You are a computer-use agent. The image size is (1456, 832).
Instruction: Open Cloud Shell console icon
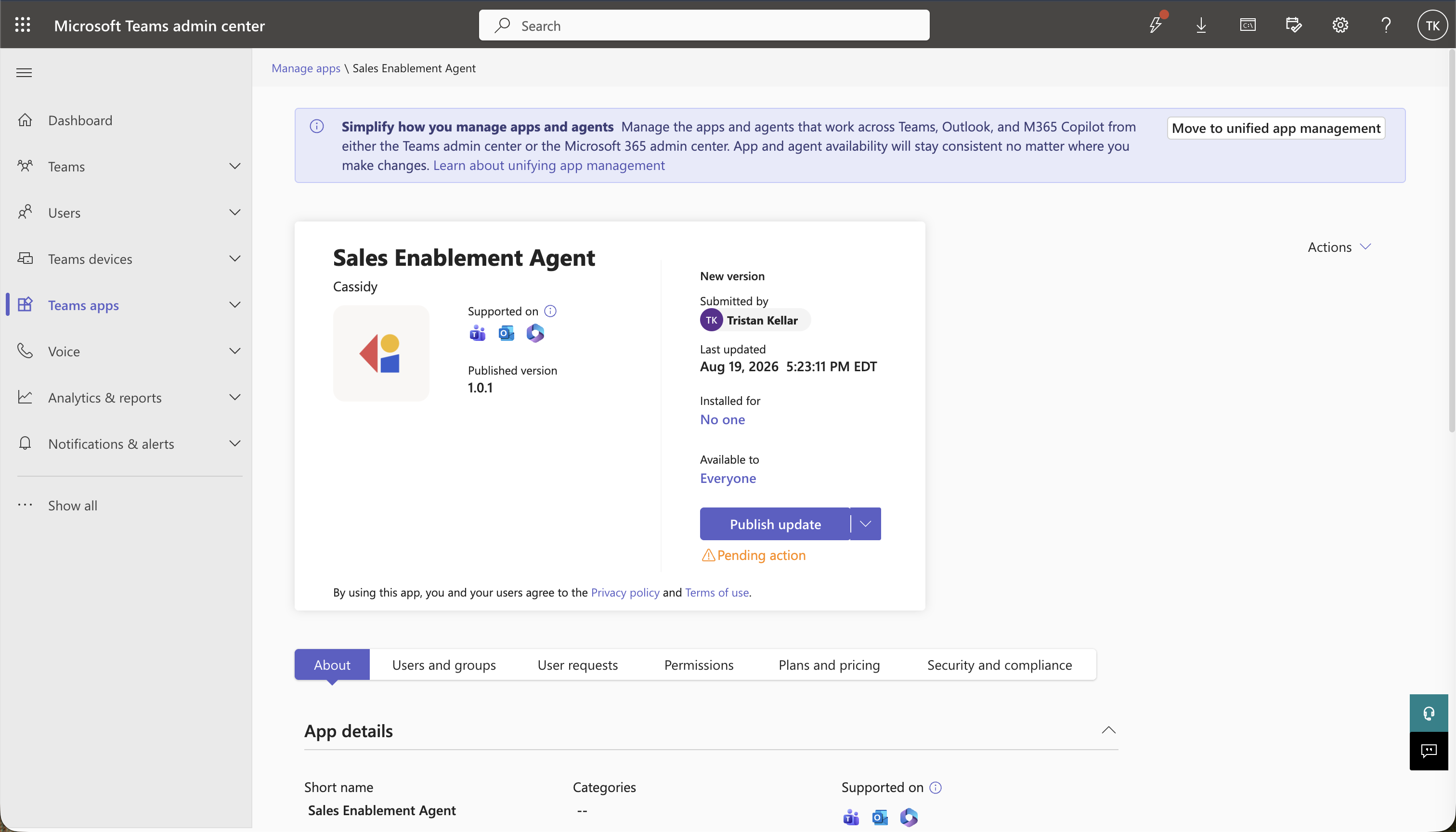click(x=1248, y=25)
